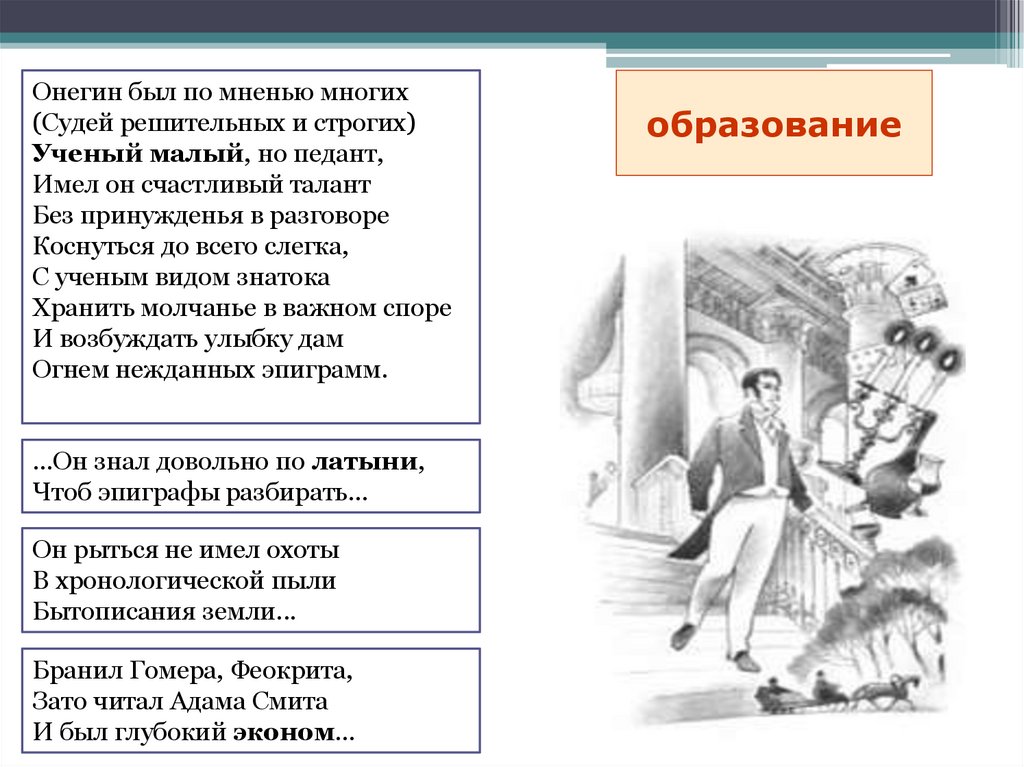
Task: Click the line 'В хронологической пыли'
Action: 184,581
